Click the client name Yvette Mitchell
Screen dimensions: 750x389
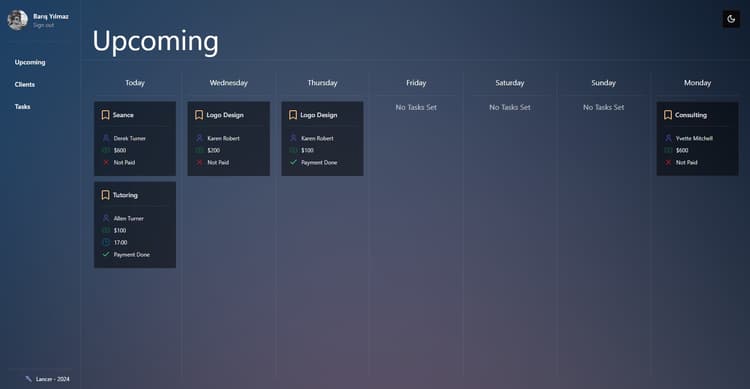pyautogui.click(x=694, y=138)
